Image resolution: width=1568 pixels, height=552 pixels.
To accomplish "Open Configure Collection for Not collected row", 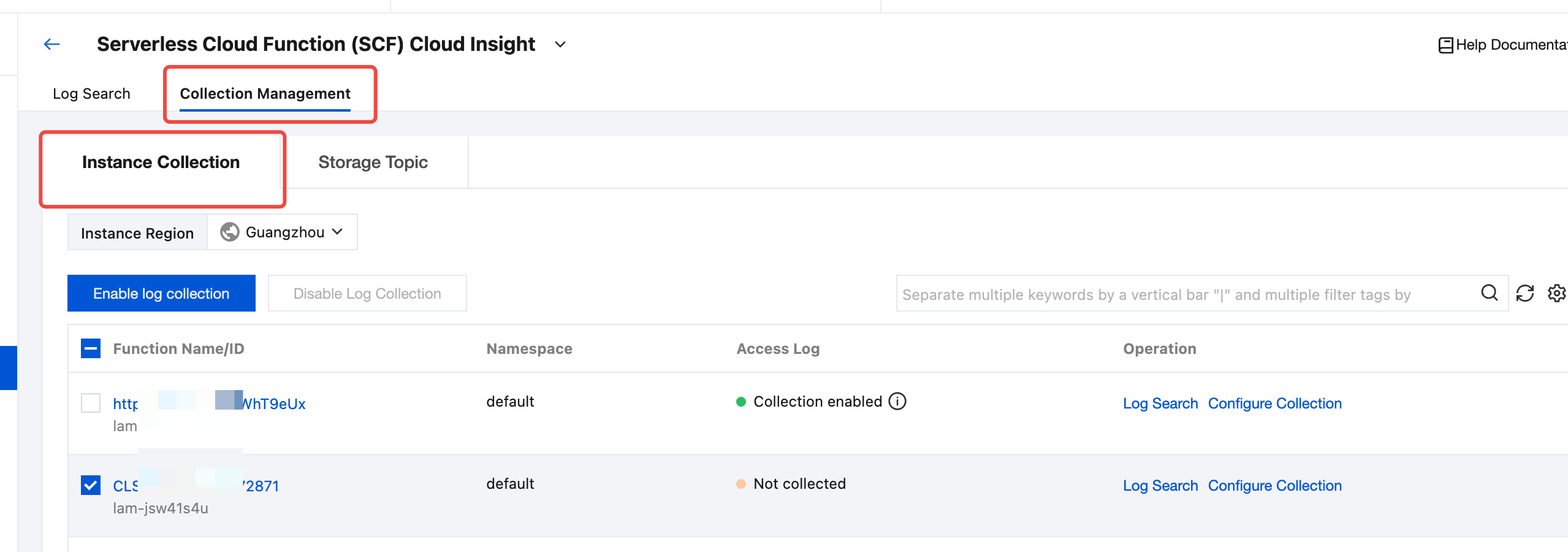I will [1274, 486].
